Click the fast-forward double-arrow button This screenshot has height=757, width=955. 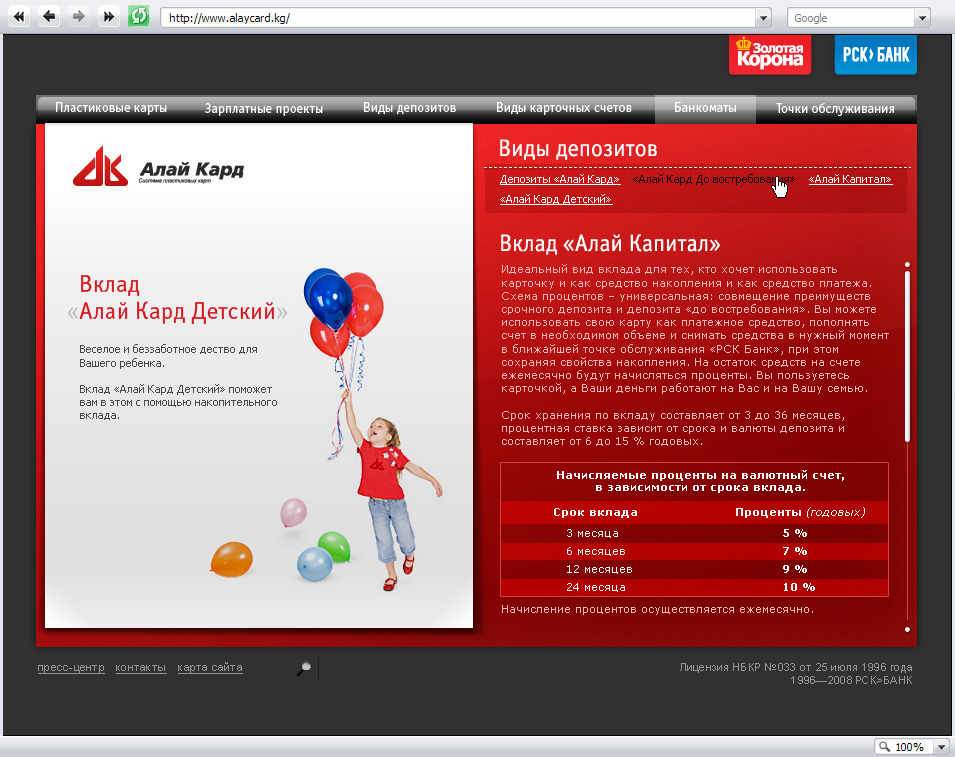click(x=109, y=16)
